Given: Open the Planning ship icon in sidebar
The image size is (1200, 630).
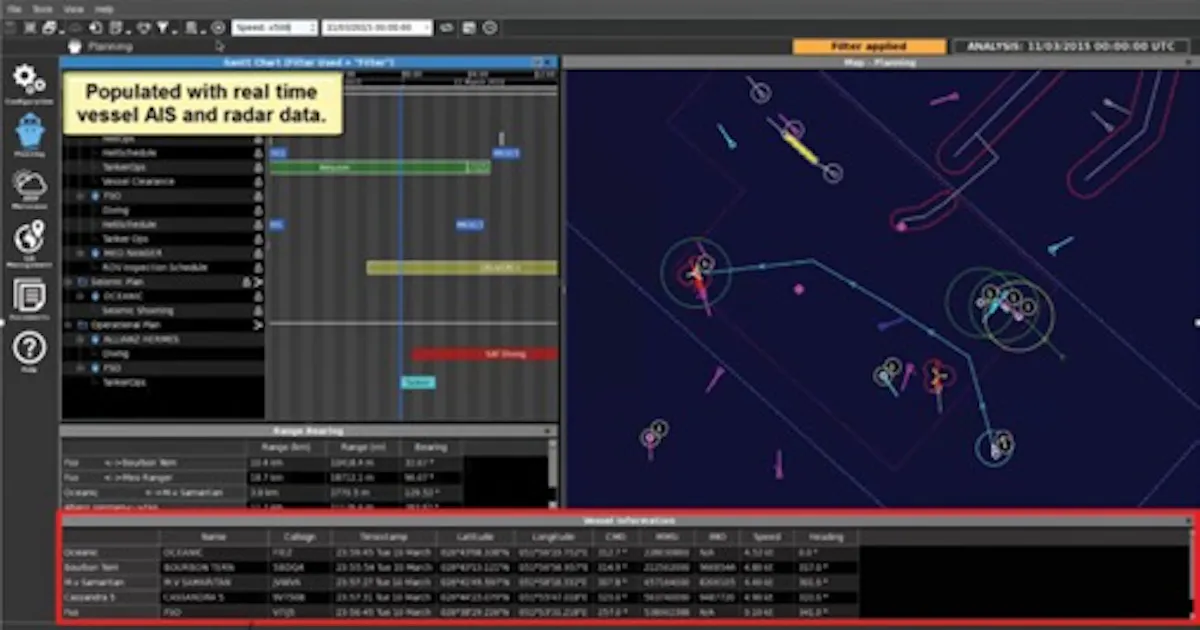Looking at the screenshot, I should (x=30, y=134).
